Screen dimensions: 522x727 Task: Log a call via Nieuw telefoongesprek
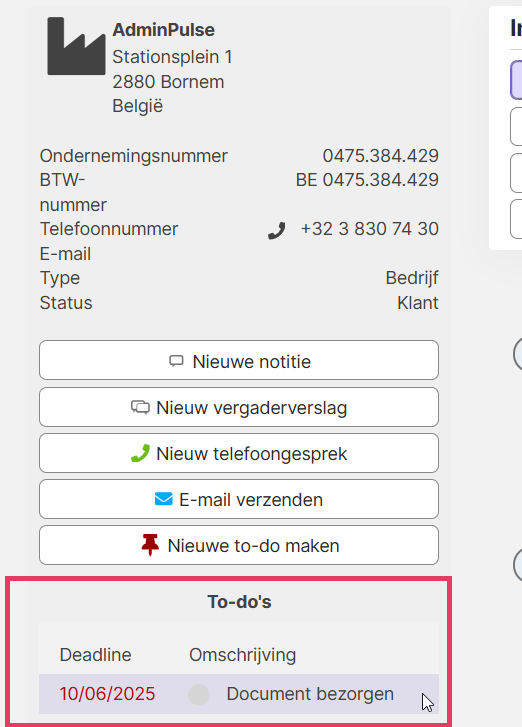click(x=239, y=453)
